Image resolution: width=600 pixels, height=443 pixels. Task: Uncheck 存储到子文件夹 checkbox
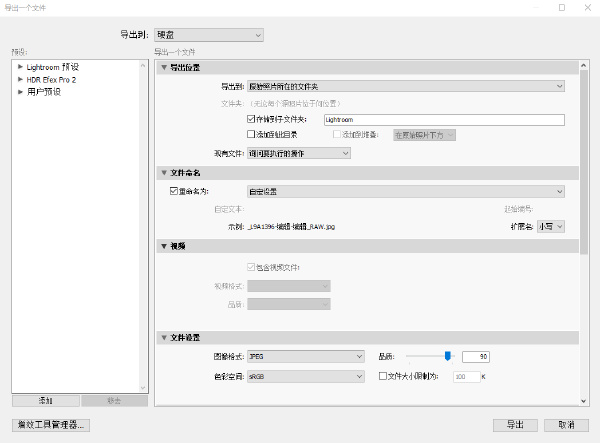click(251, 119)
